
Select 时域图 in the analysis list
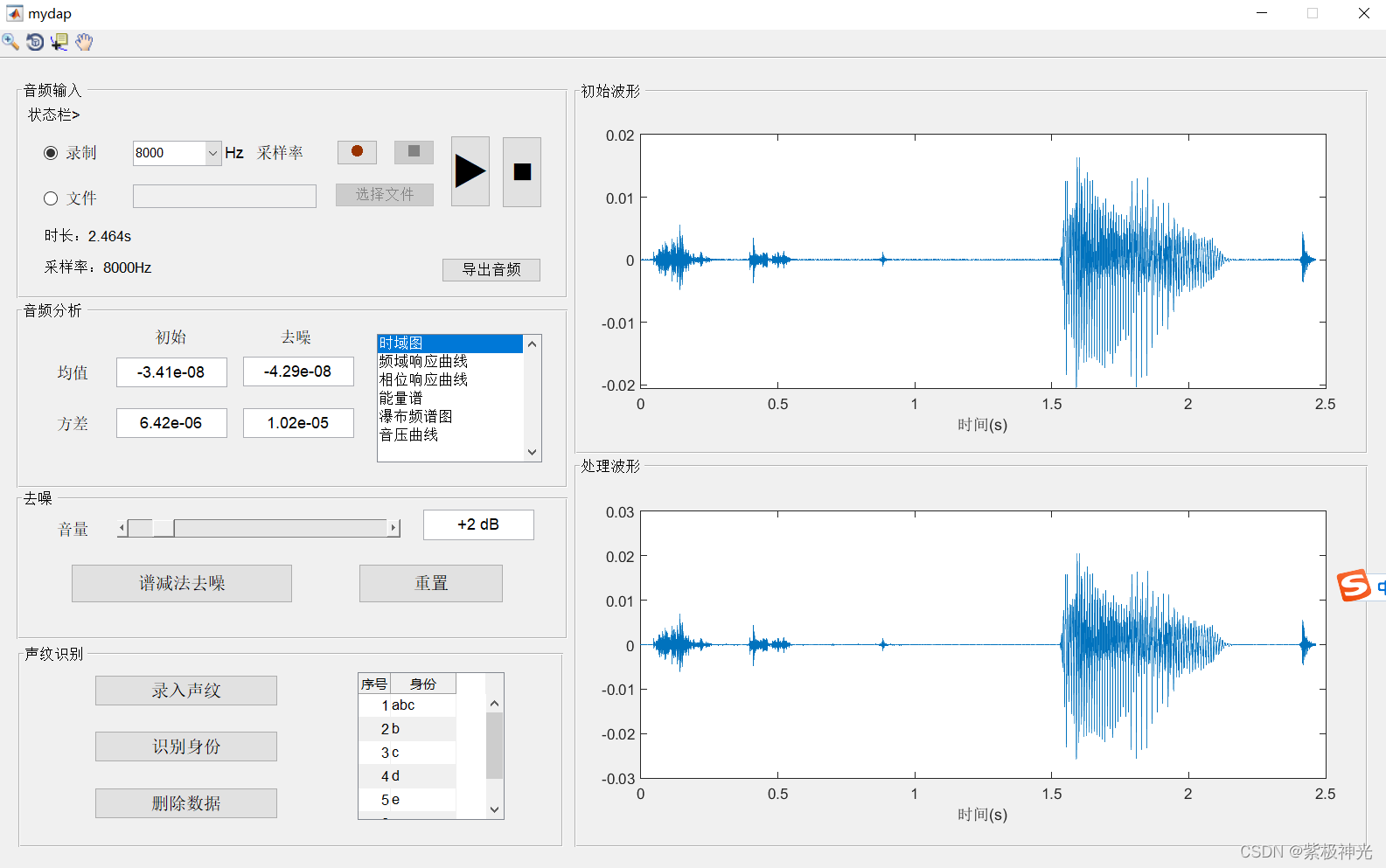coord(449,344)
